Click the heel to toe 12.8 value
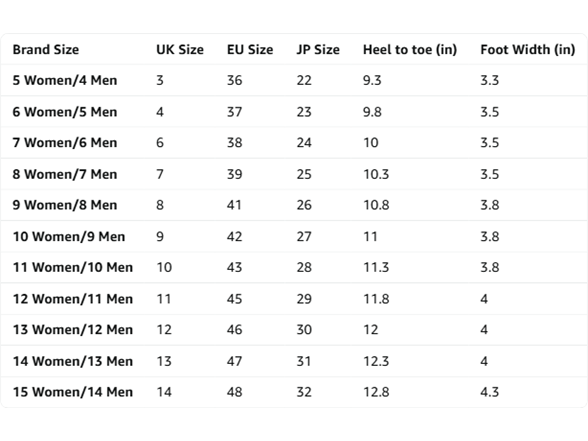The height and width of the screenshot is (441, 588). 376,392
